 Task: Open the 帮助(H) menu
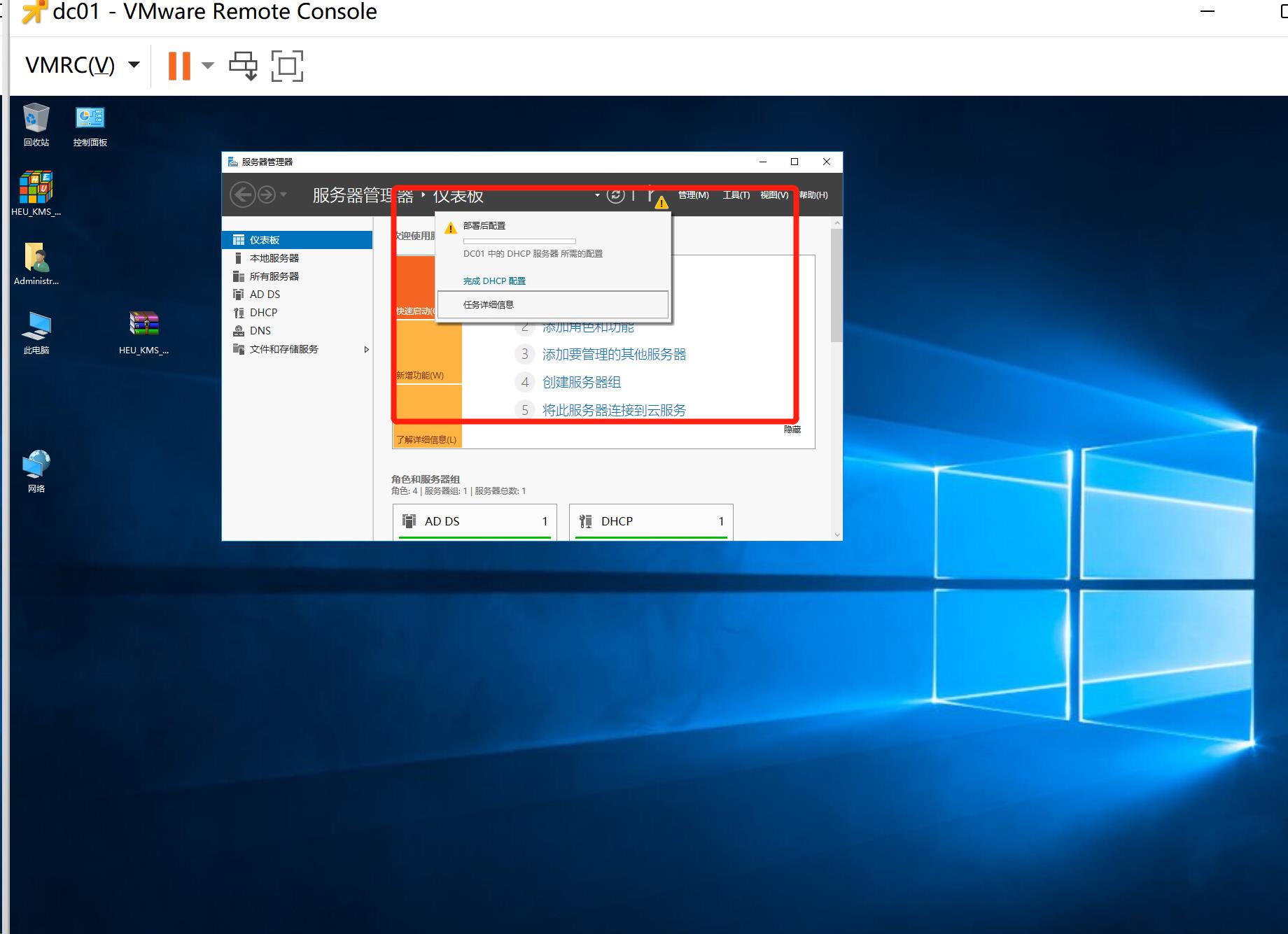click(x=813, y=195)
